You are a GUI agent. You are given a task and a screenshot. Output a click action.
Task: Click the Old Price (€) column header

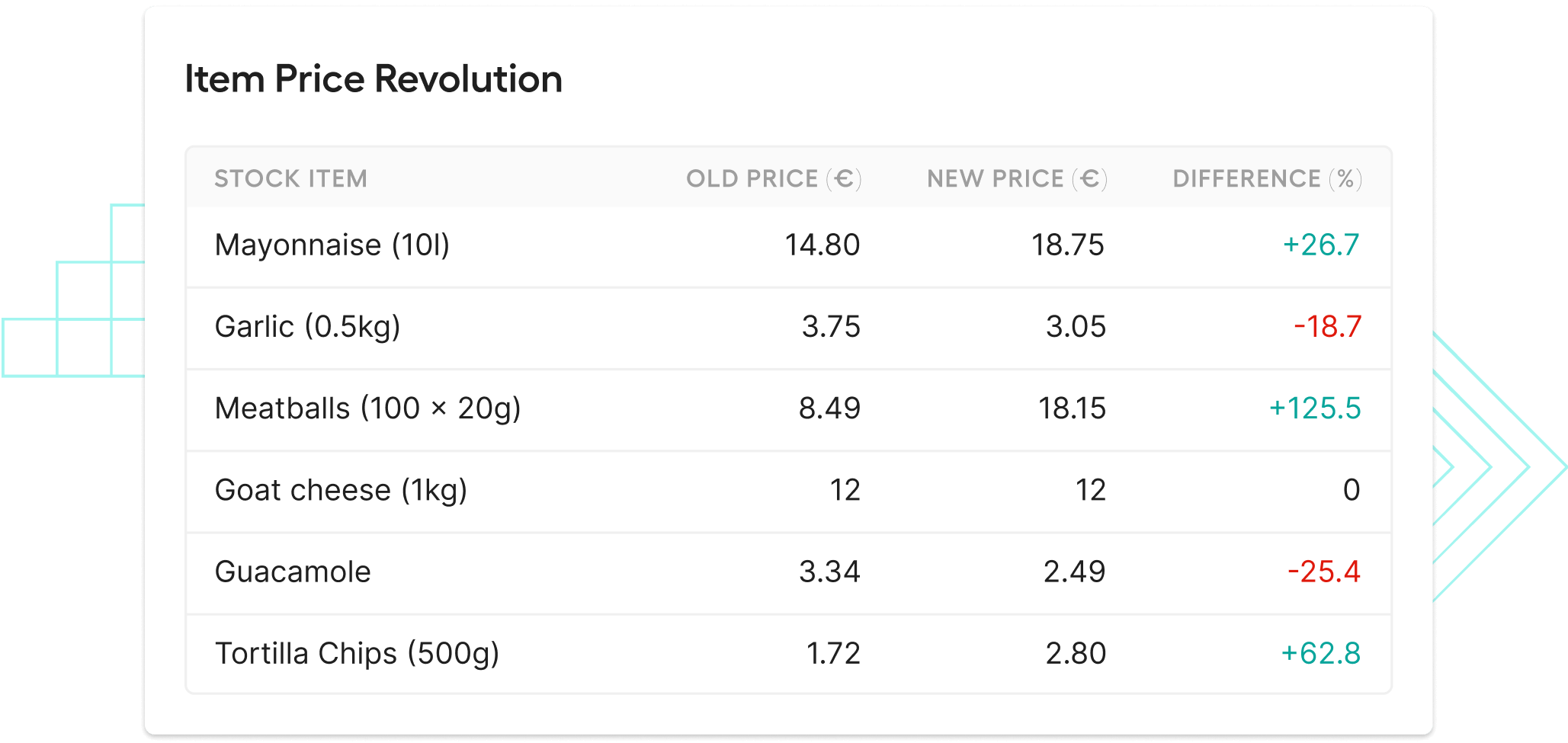click(773, 178)
